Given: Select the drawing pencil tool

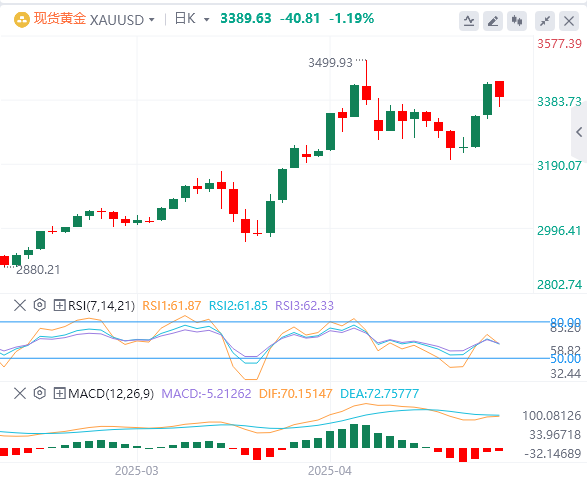Looking at the screenshot, I should tap(493, 21).
